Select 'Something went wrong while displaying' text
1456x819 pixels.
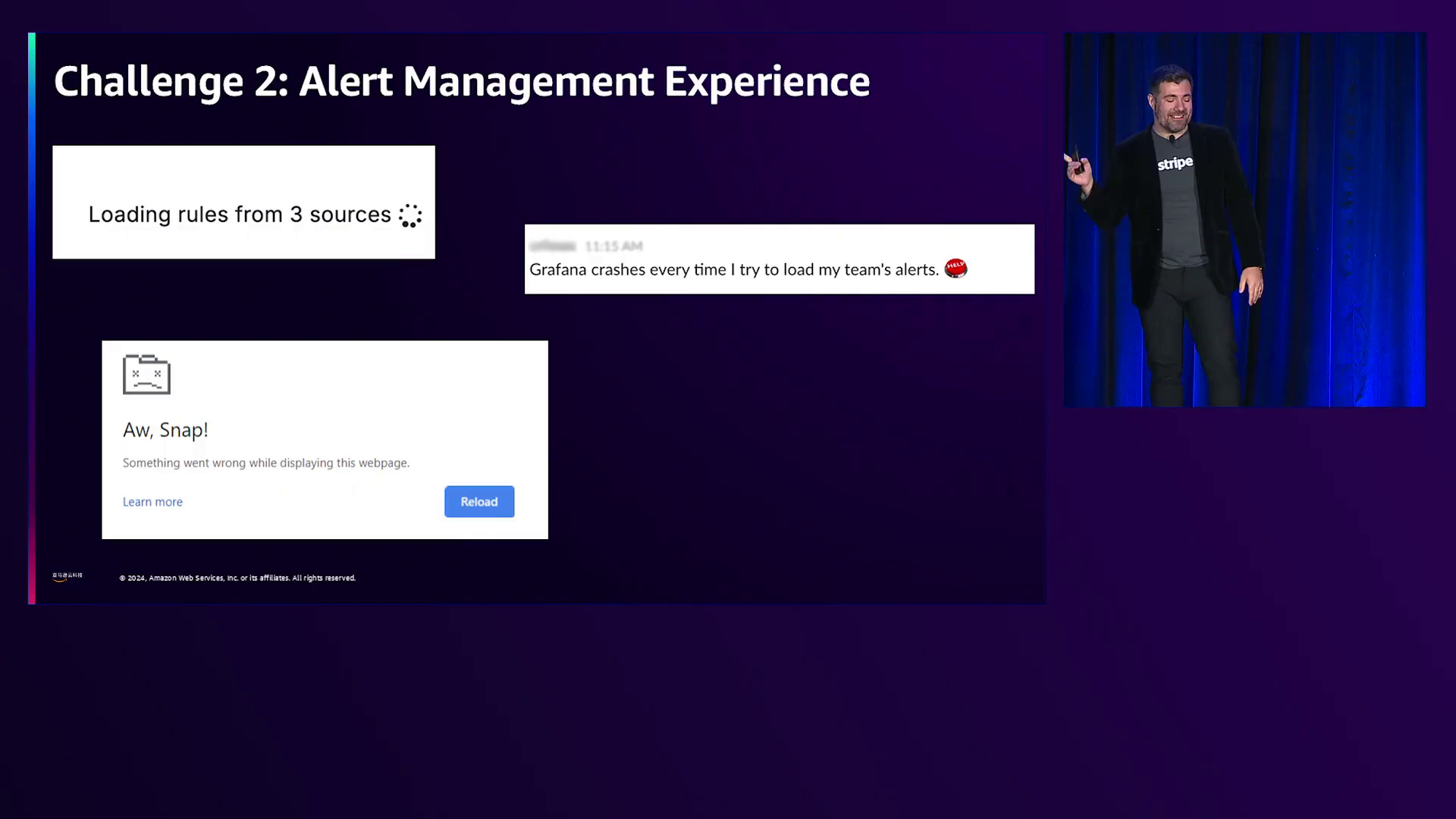(266, 463)
